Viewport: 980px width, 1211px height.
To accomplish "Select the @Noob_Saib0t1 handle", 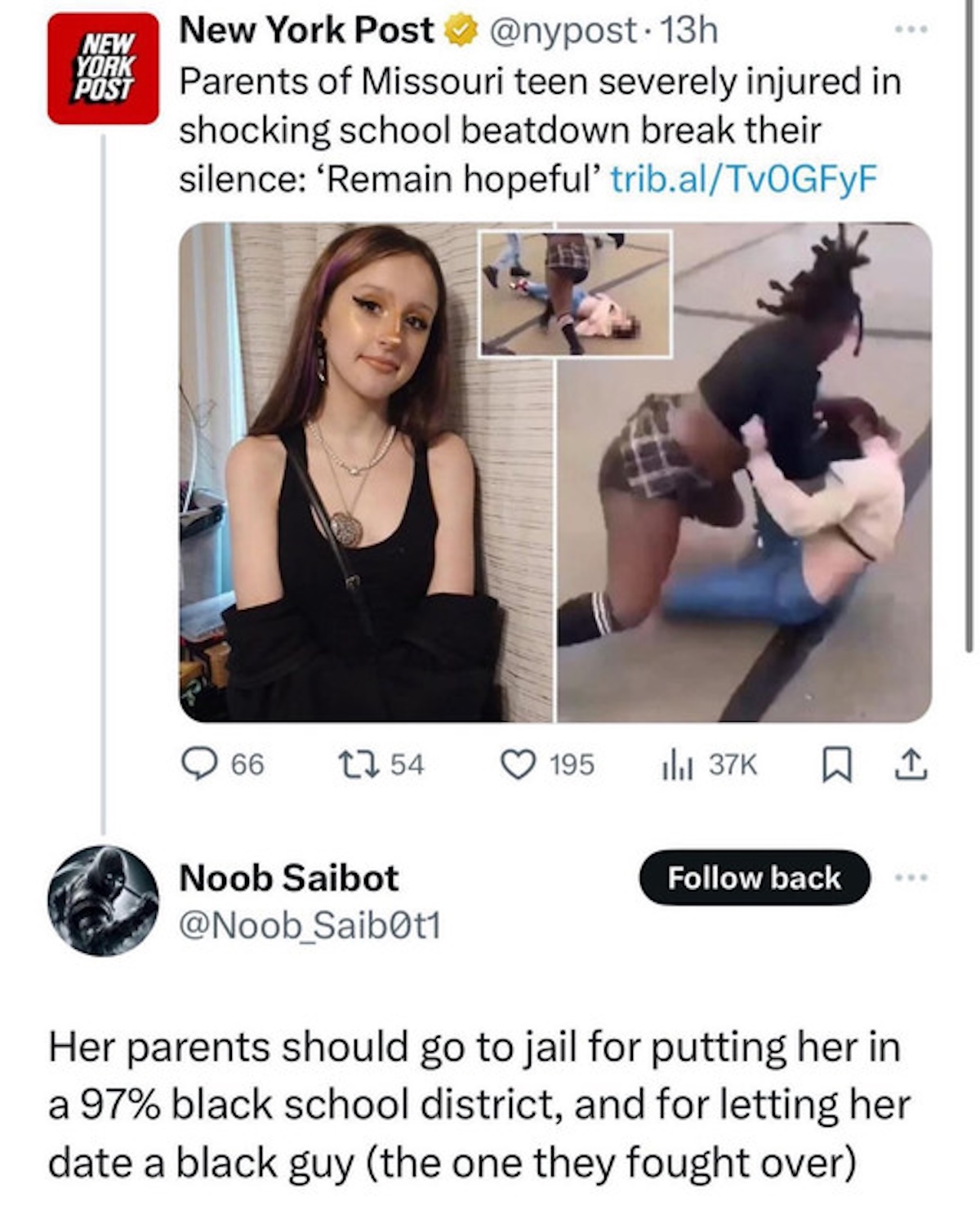I will coord(310,925).
